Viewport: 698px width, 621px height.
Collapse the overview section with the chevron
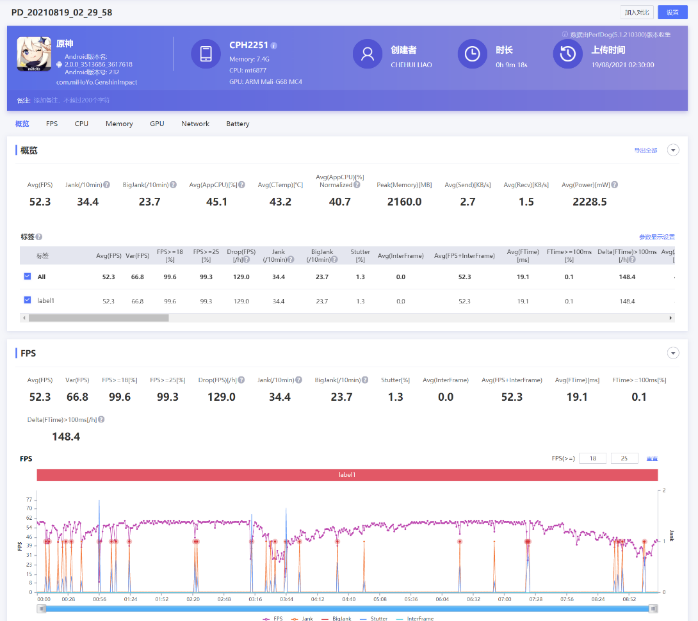673,150
